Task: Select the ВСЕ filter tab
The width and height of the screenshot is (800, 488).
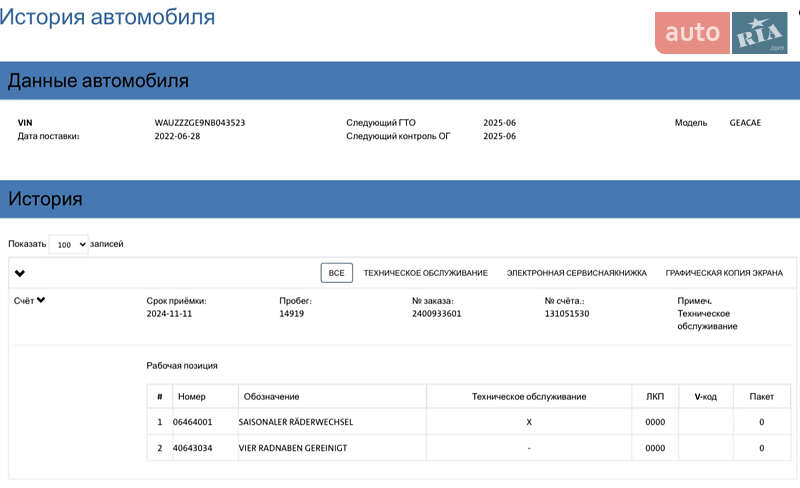Action: tap(336, 273)
